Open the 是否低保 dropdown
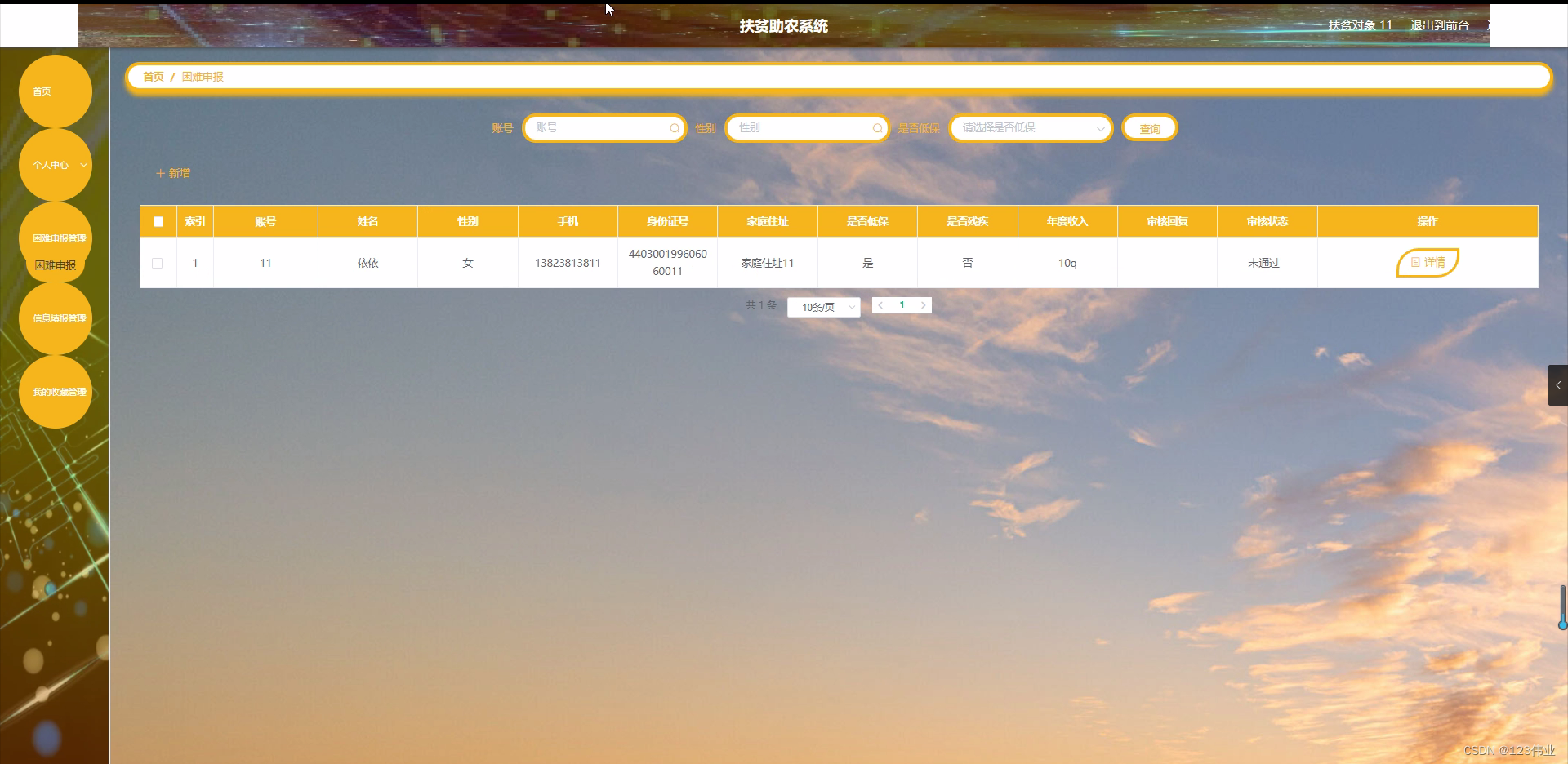This screenshot has height=764, width=1568. [1030, 128]
